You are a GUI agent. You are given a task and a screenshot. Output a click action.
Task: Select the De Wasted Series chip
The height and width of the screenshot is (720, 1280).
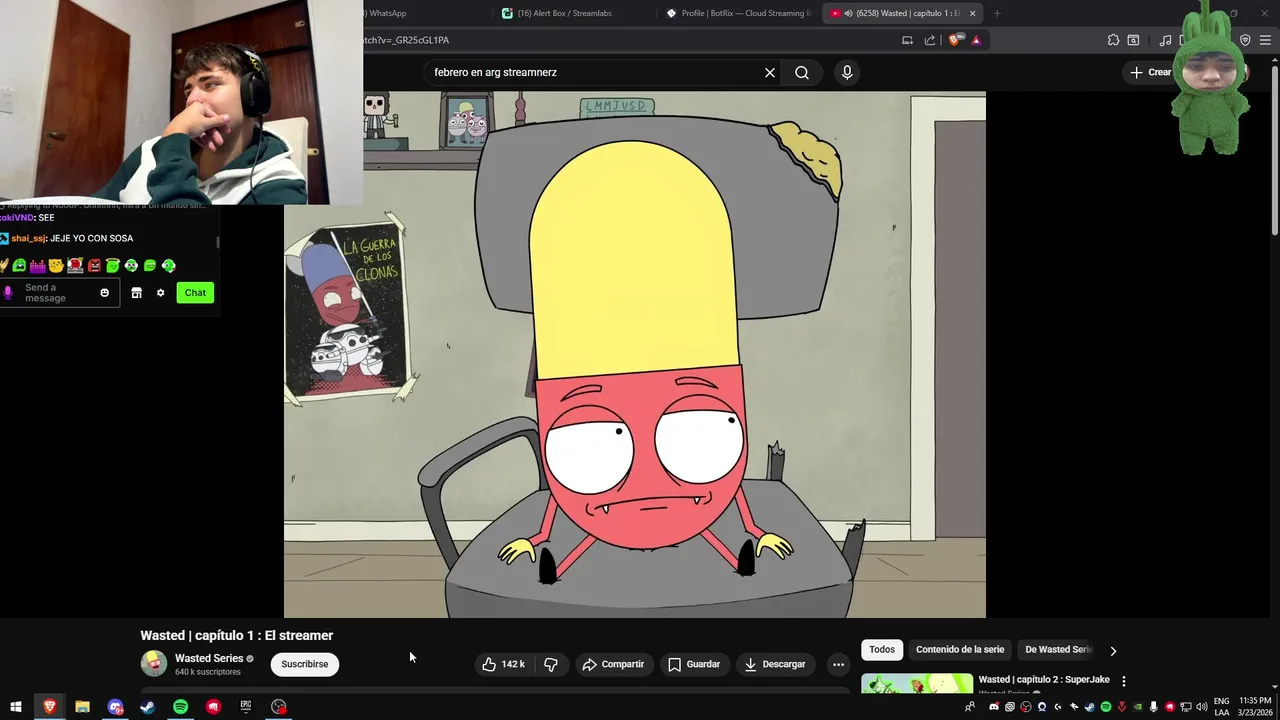click(x=1058, y=650)
